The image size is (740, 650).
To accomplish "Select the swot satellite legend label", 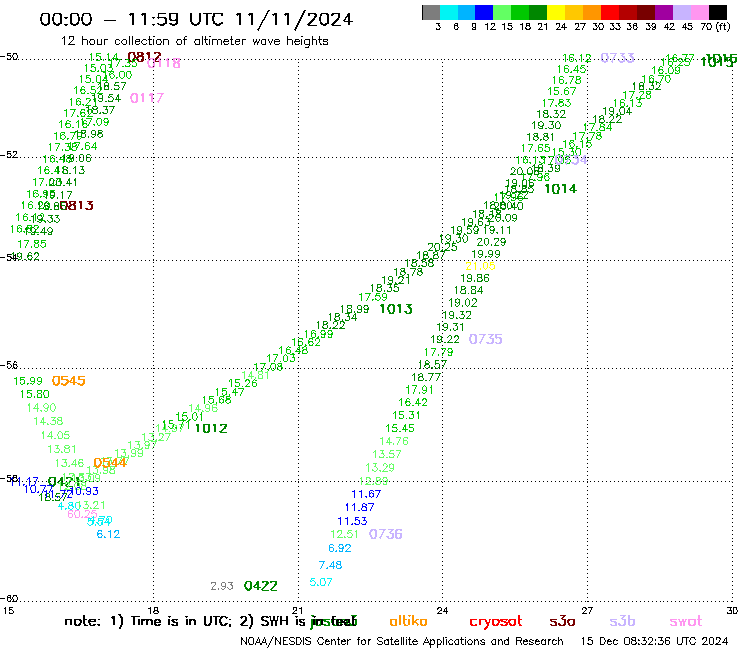I will coord(686,622).
